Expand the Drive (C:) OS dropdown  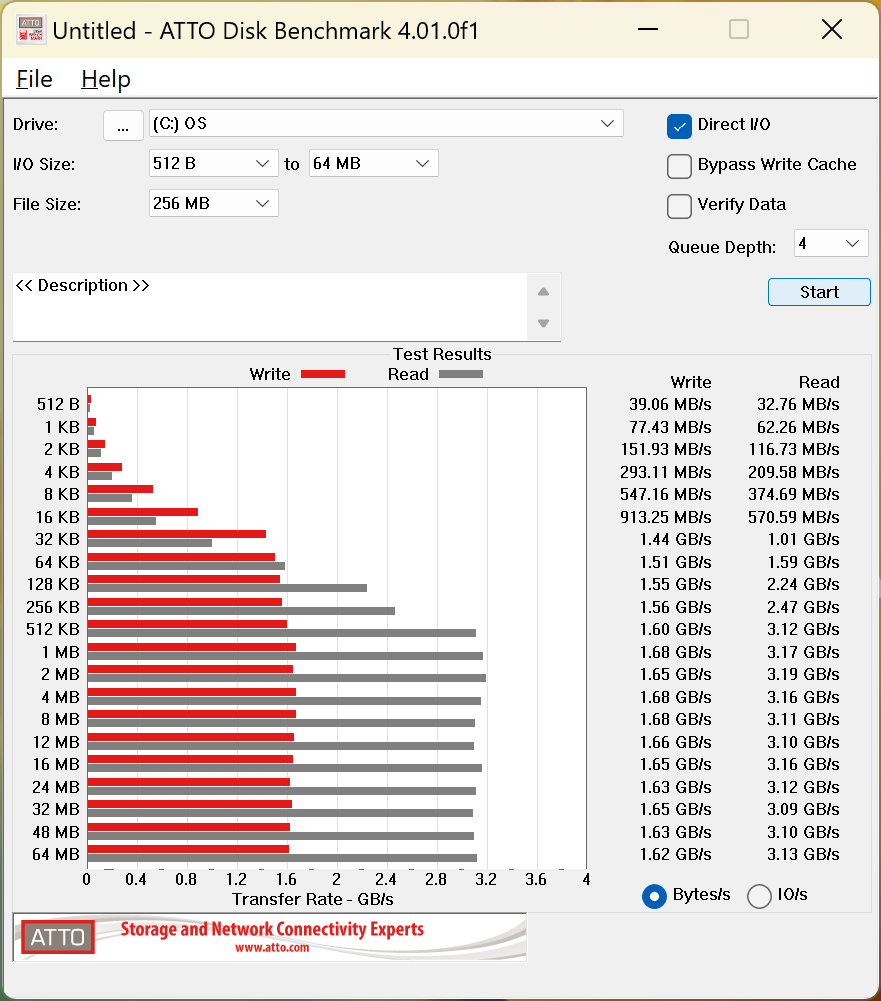point(386,123)
